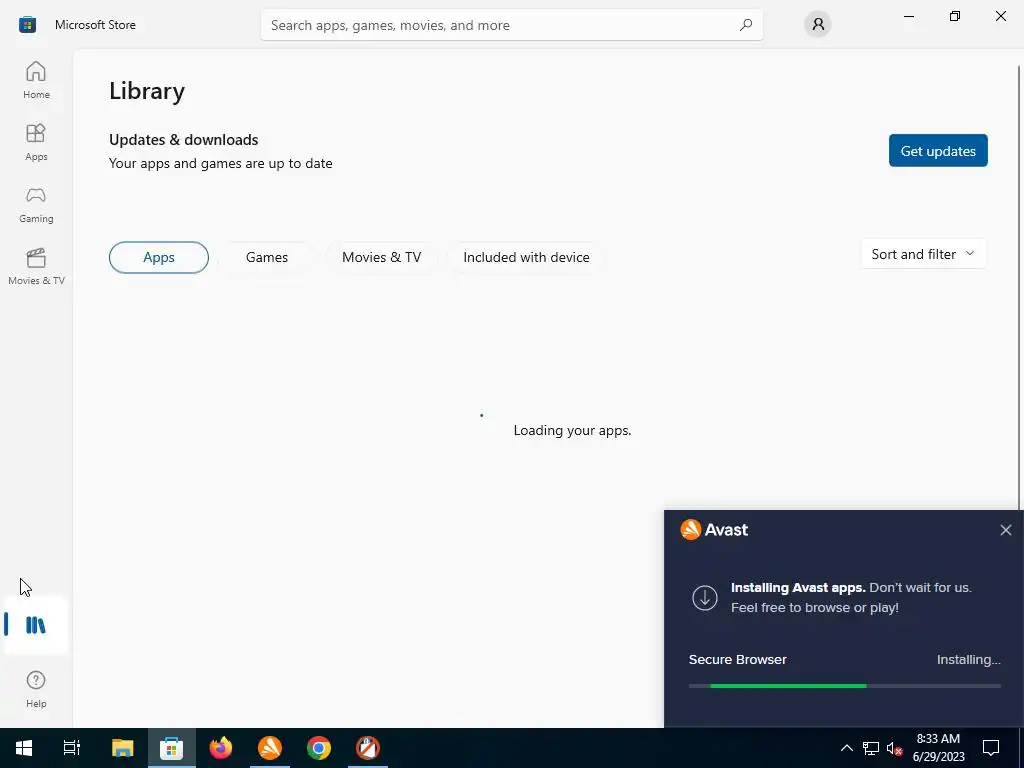Go to Home in Store sidebar

point(36,80)
